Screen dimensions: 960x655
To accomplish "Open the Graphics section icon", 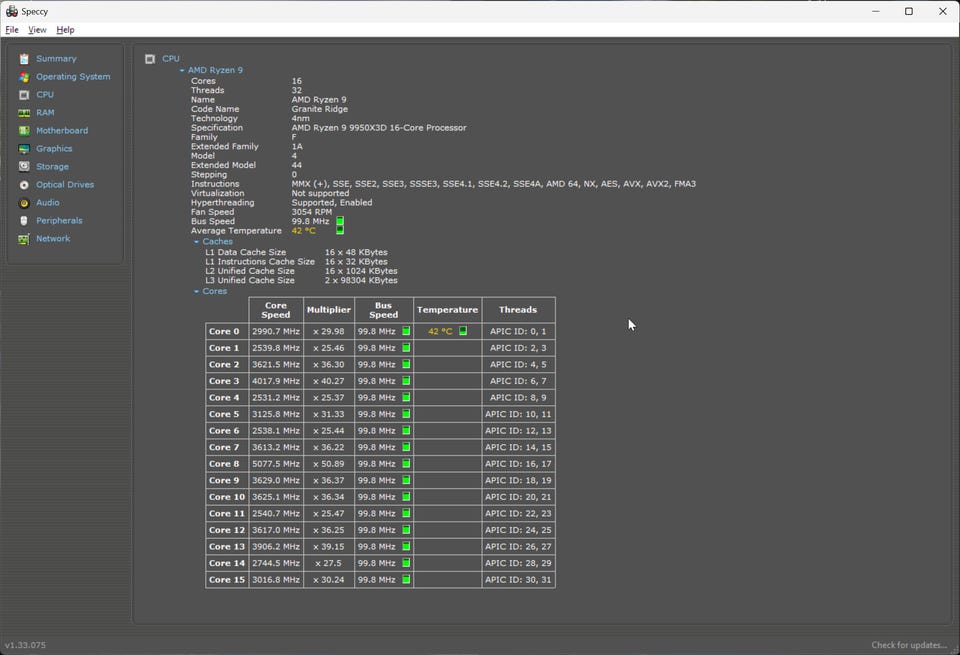I will tap(24, 149).
